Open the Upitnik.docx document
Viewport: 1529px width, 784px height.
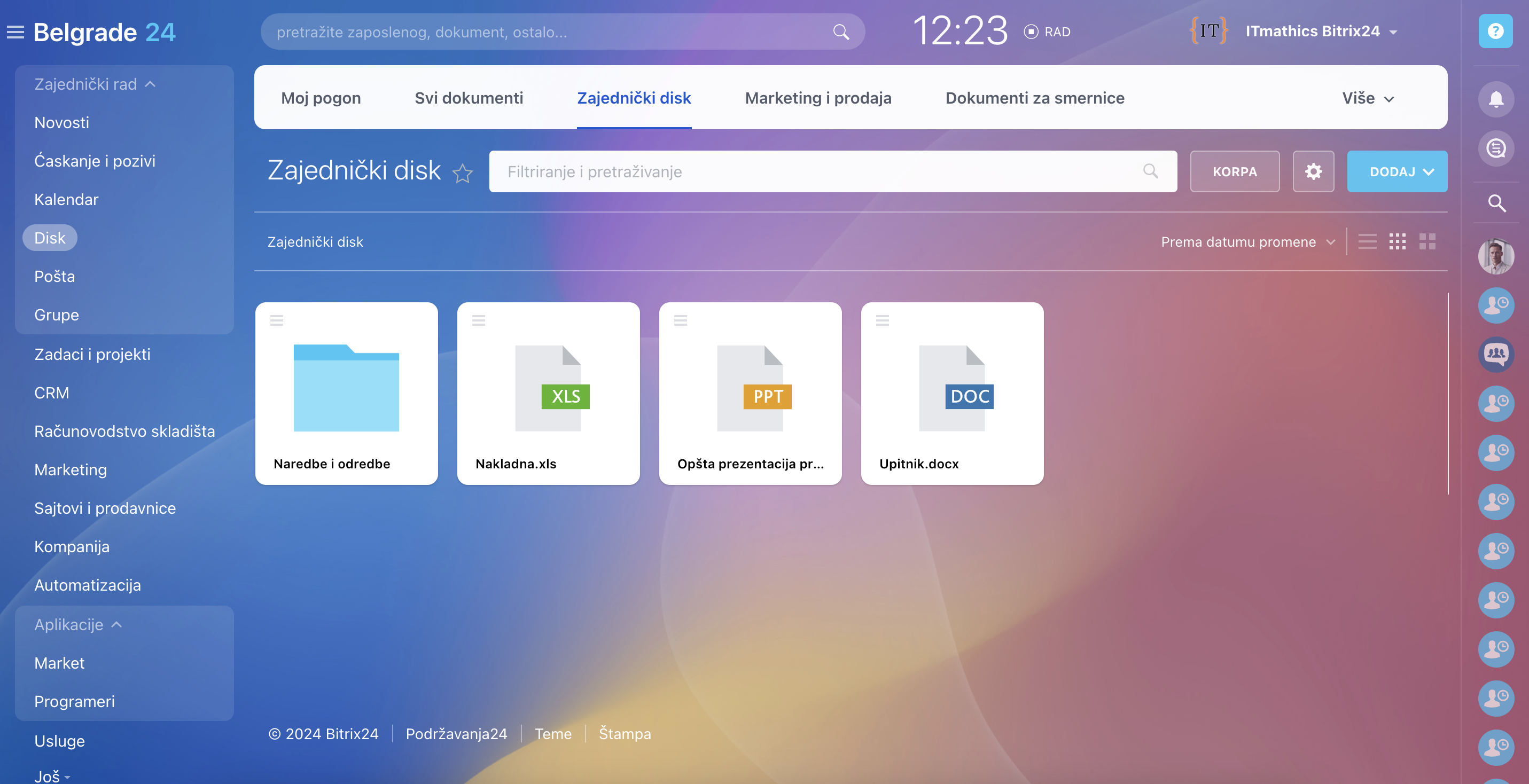[x=951, y=394]
